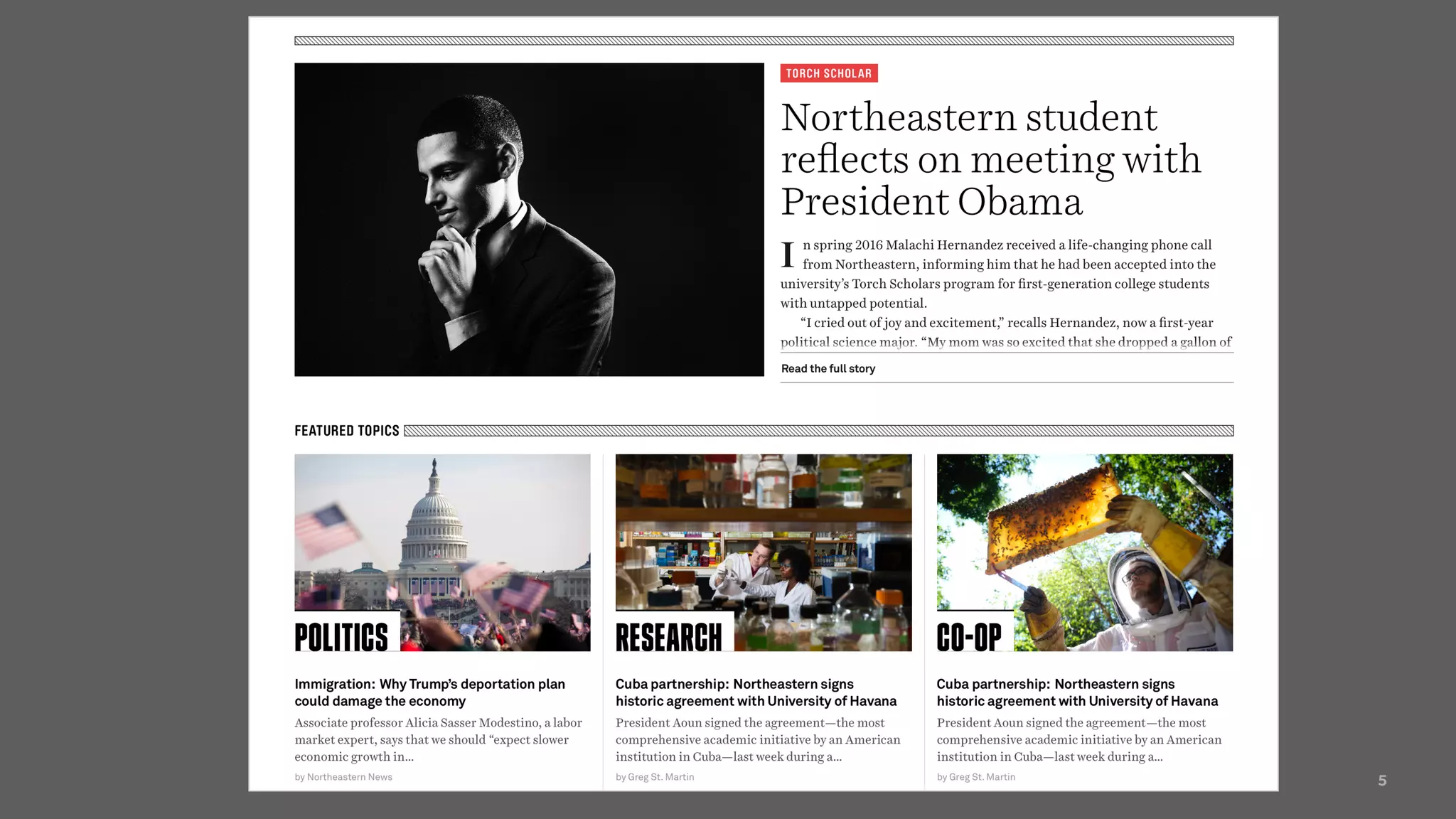Open the black-and-white student portrait photo
Screen dimensions: 1456x819
coord(529,219)
